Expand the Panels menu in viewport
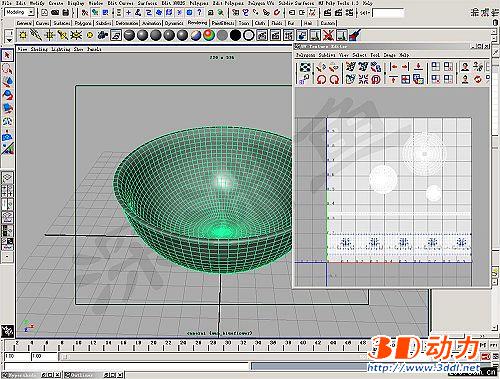 pyautogui.click(x=94, y=49)
